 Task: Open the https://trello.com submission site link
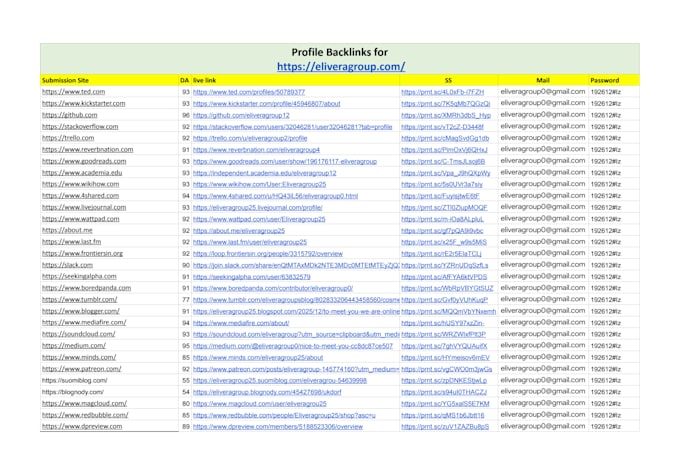(x=68, y=138)
